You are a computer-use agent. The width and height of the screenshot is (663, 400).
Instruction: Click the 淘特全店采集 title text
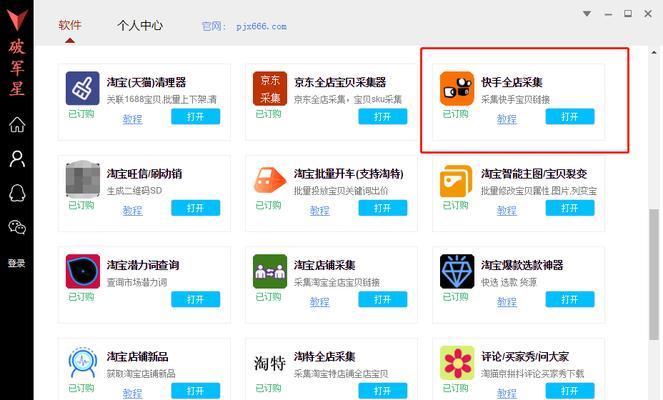pyautogui.click(x=325, y=356)
